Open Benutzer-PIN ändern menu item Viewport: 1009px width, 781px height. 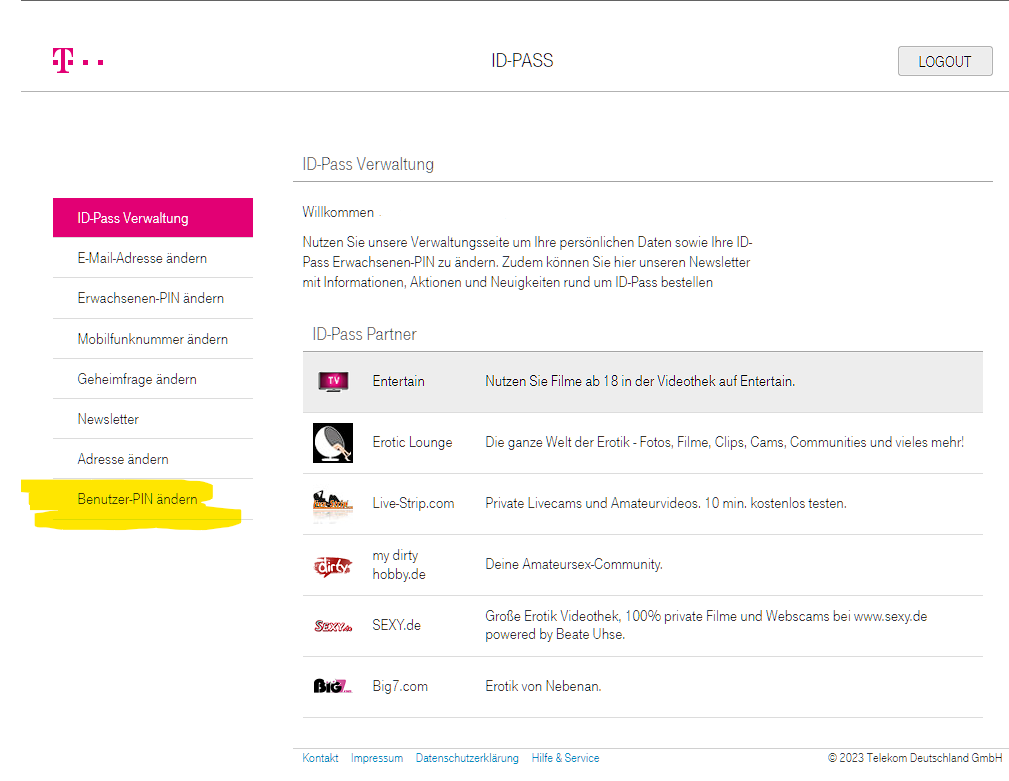coord(153,499)
